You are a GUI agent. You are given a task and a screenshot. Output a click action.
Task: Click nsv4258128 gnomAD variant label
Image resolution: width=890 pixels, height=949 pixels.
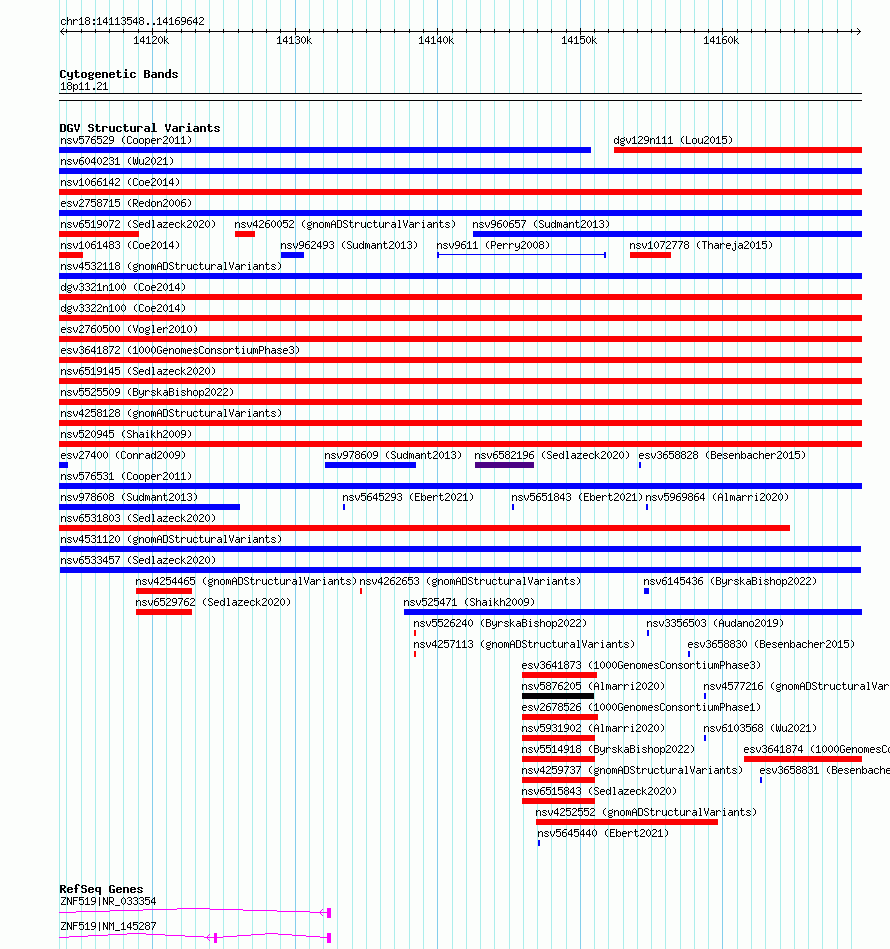(171, 413)
